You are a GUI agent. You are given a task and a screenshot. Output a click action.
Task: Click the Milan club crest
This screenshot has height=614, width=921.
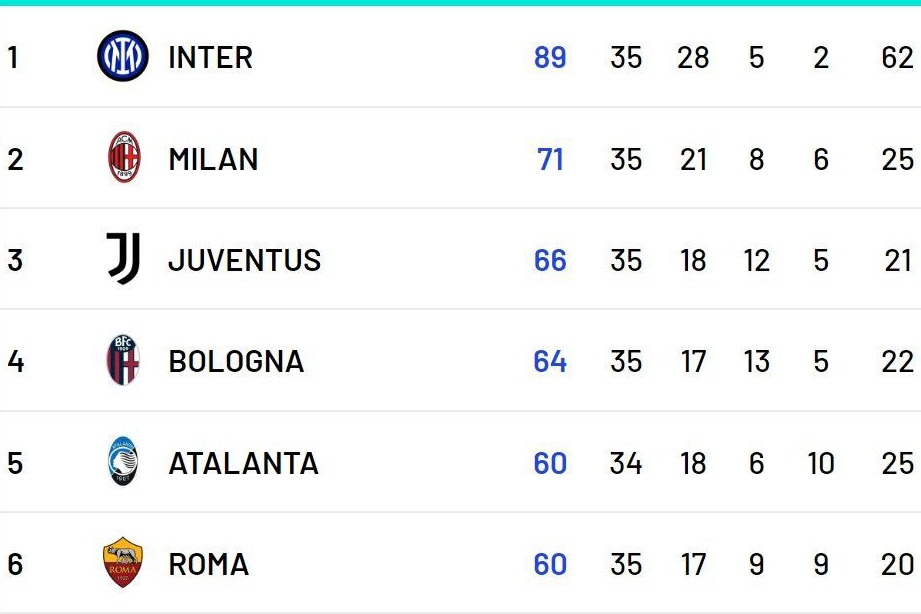[x=124, y=158]
